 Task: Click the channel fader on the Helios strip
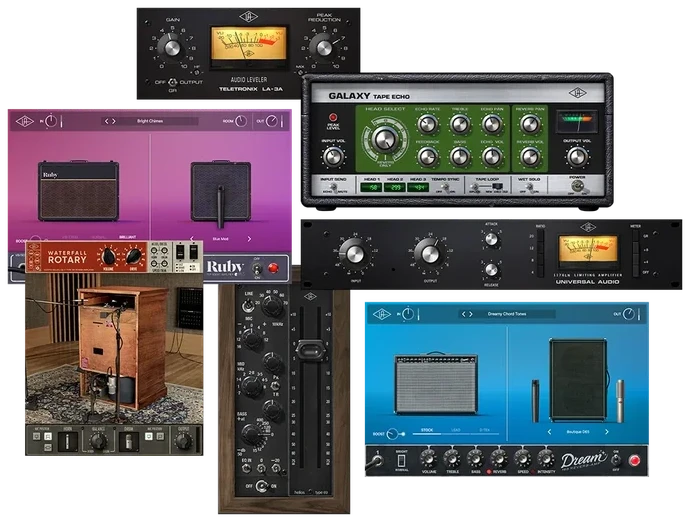[311, 351]
